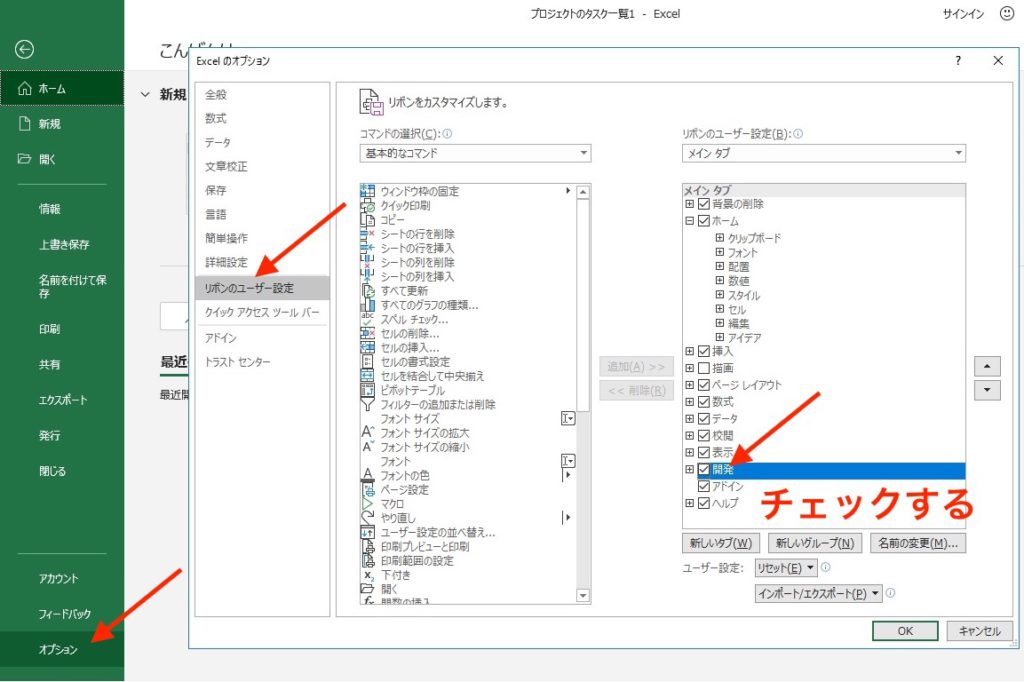Click the サインイン link in the title bar
The height and width of the screenshot is (682, 1024).
963,14
